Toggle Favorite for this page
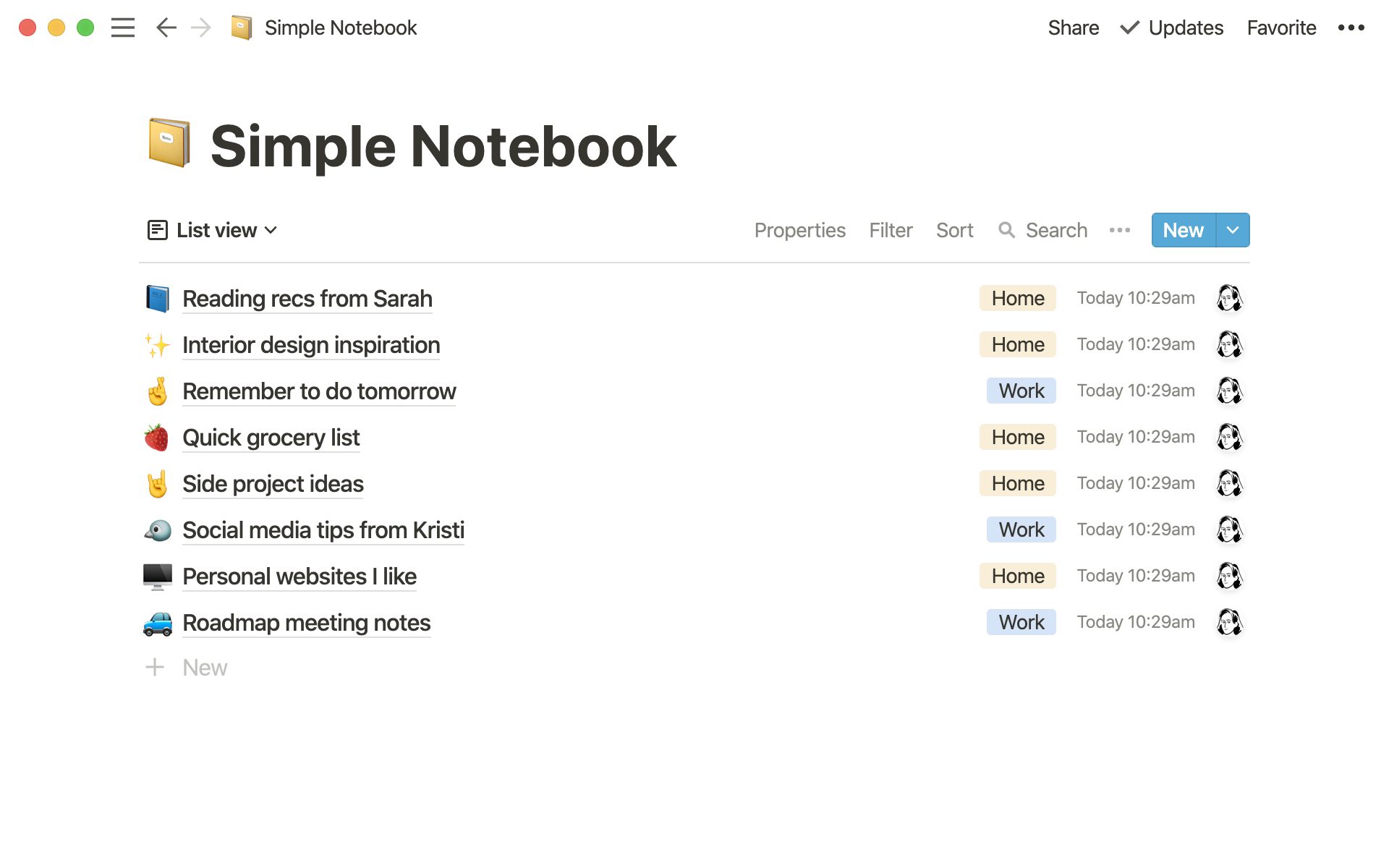This screenshot has height=868, width=1389. tap(1281, 27)
